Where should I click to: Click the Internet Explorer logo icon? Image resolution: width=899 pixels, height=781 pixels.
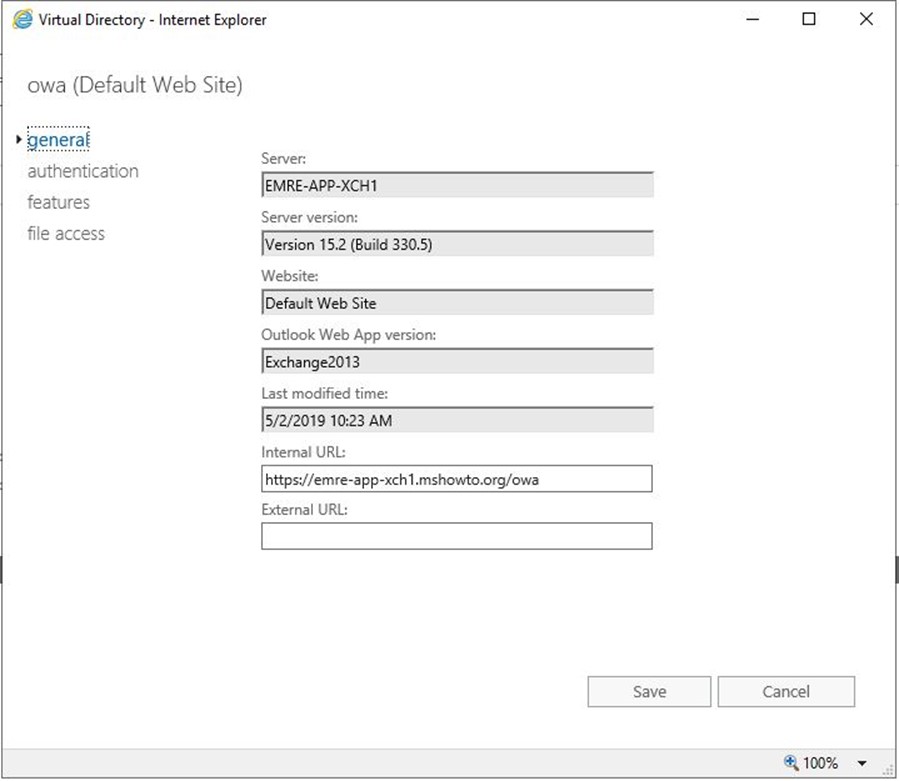tap(23, 19)
